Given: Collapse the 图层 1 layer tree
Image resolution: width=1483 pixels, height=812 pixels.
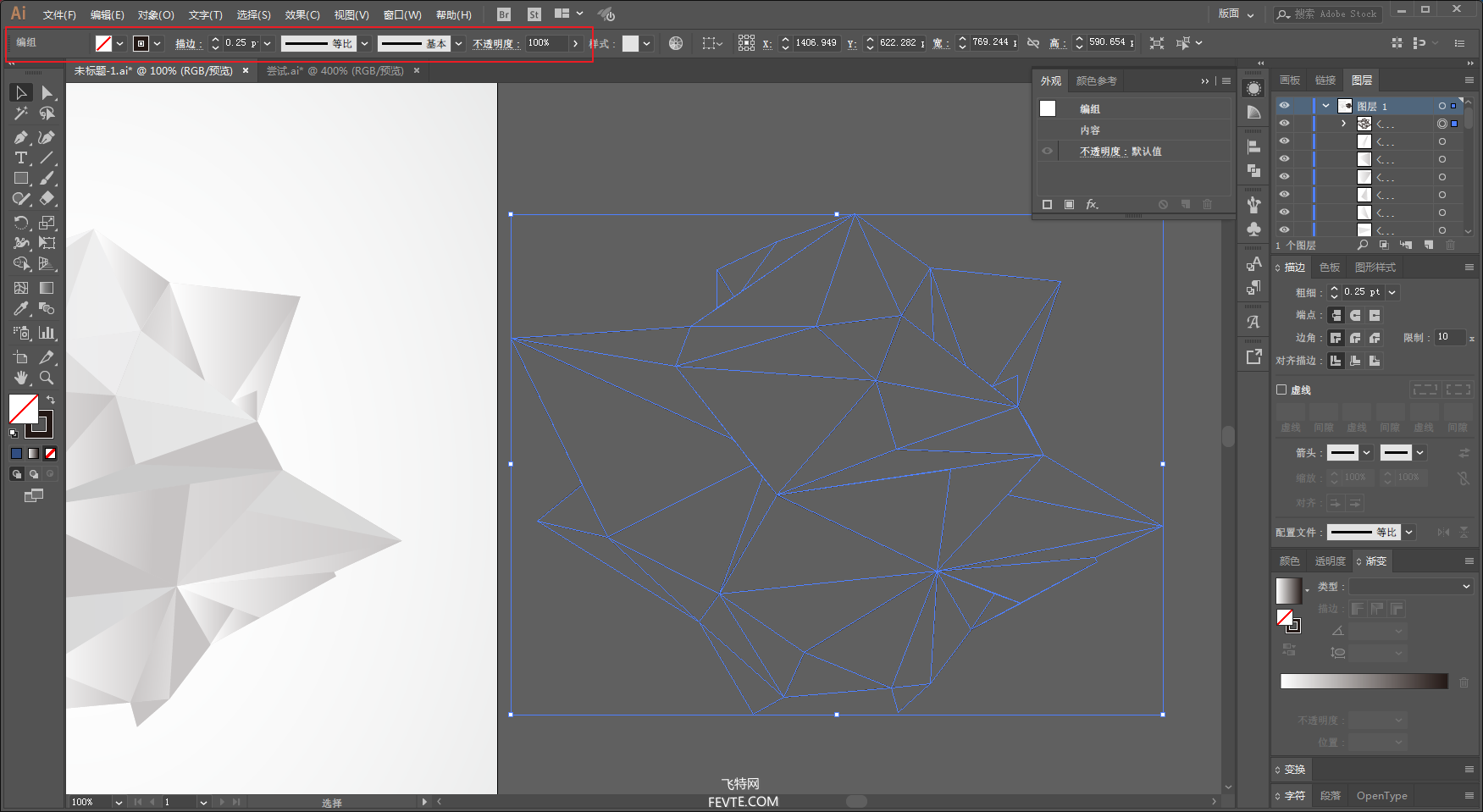Looking at the screenshot, I should [1325, 106].
